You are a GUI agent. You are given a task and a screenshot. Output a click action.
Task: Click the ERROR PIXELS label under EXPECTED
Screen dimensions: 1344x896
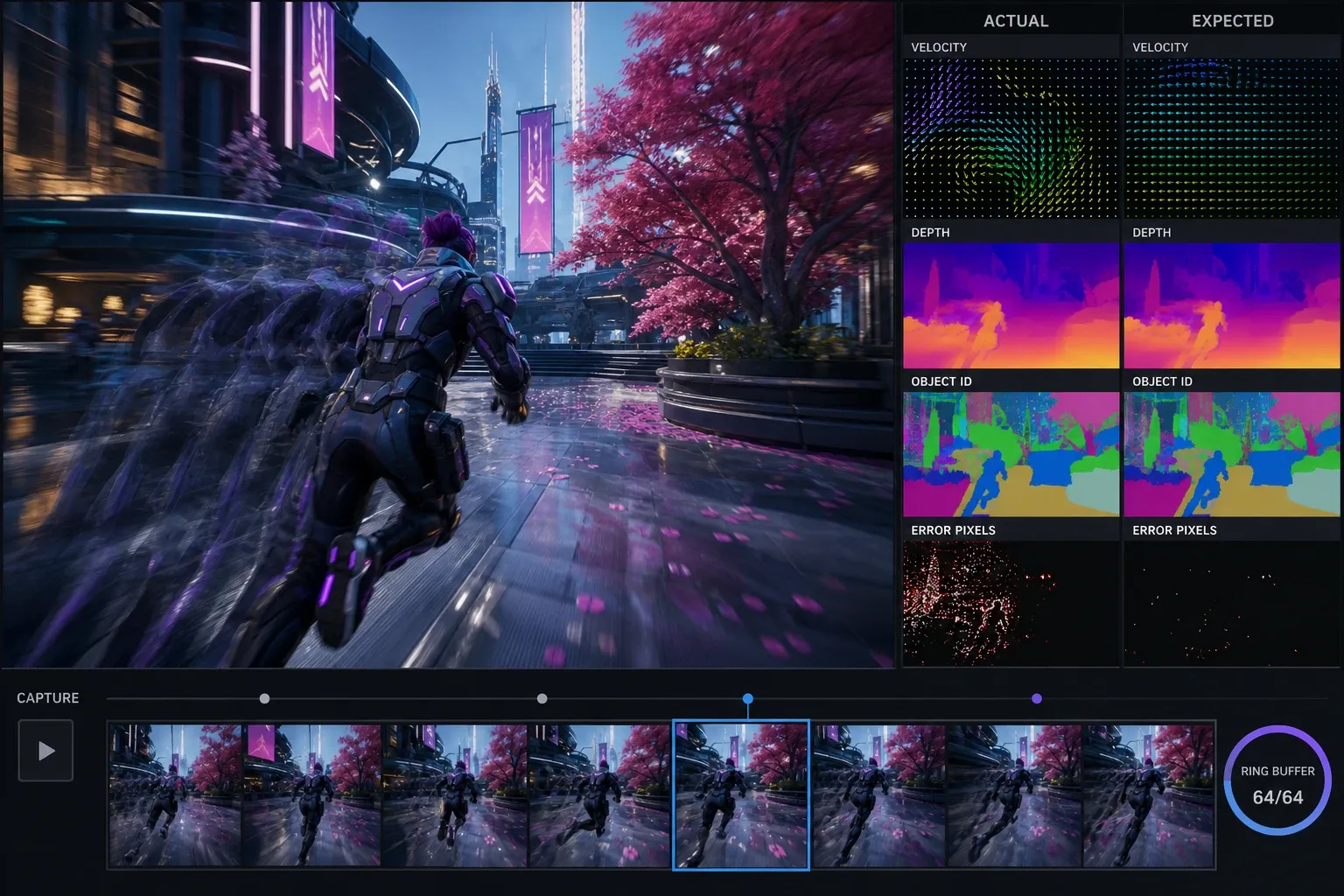pyautogui.click(x=1174, y=530)
